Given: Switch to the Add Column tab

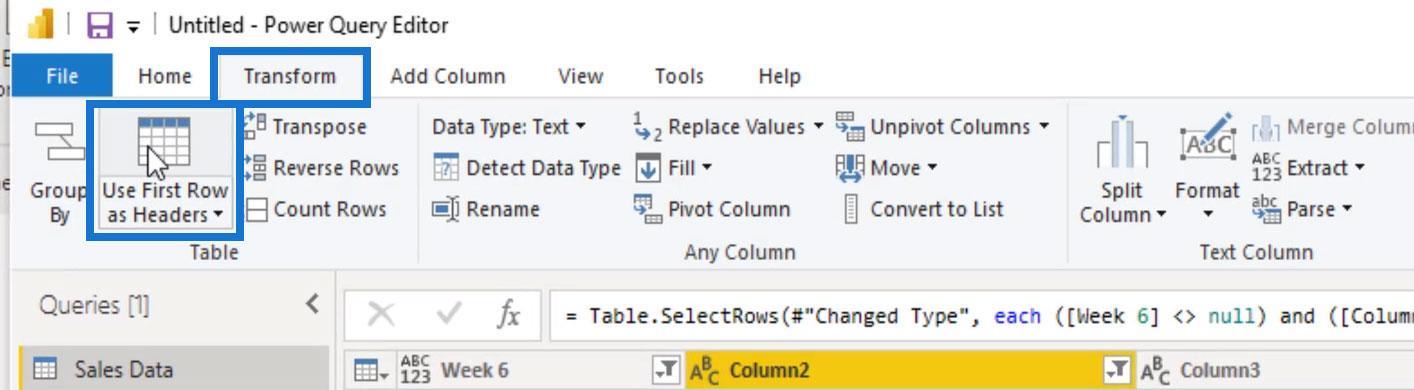Looking at the screenshot, I should 448,76.
